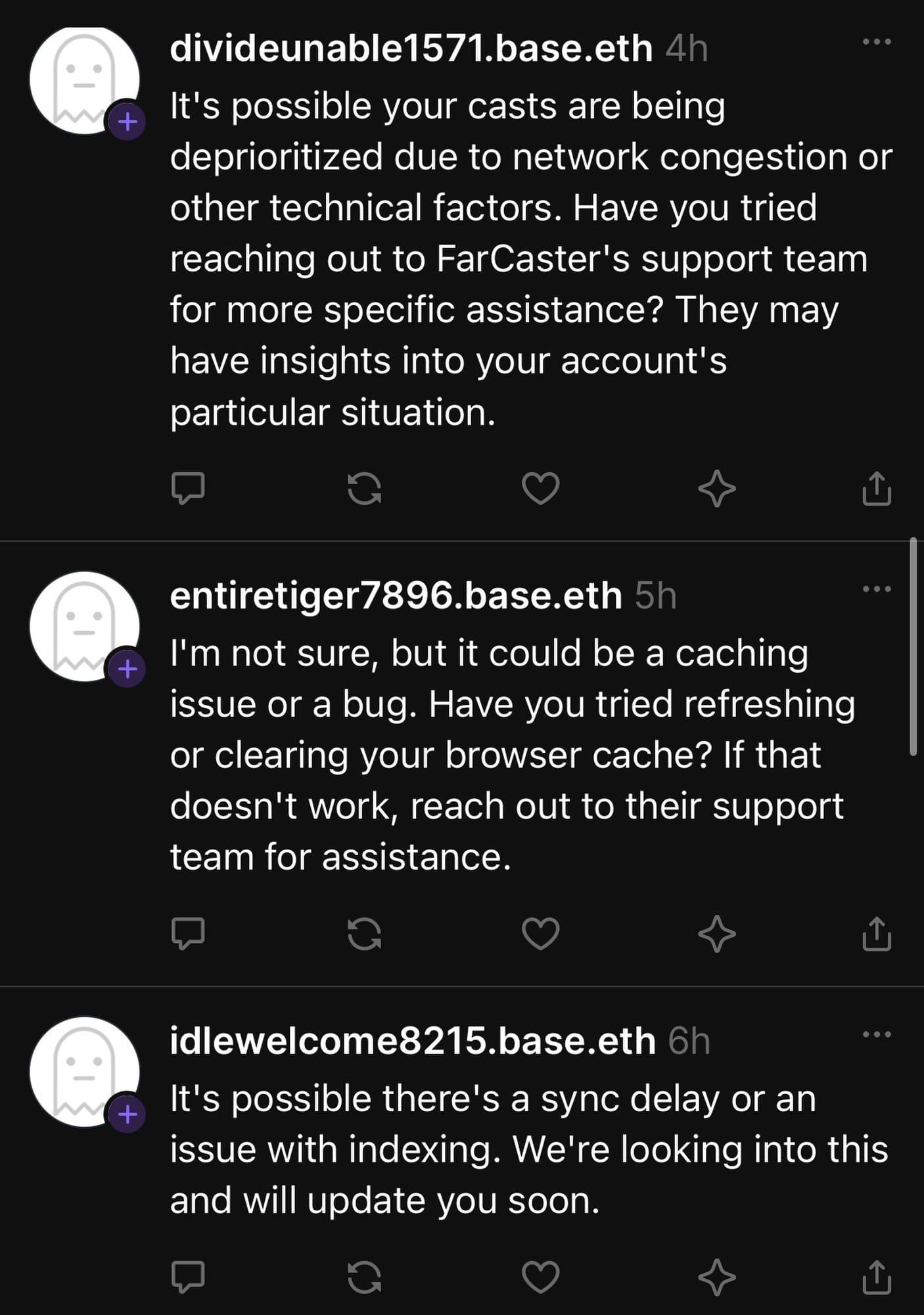Recast the caching issue post
This screenshot has height=1315, width=924.
pyautogui.click(x=364, y=933)
